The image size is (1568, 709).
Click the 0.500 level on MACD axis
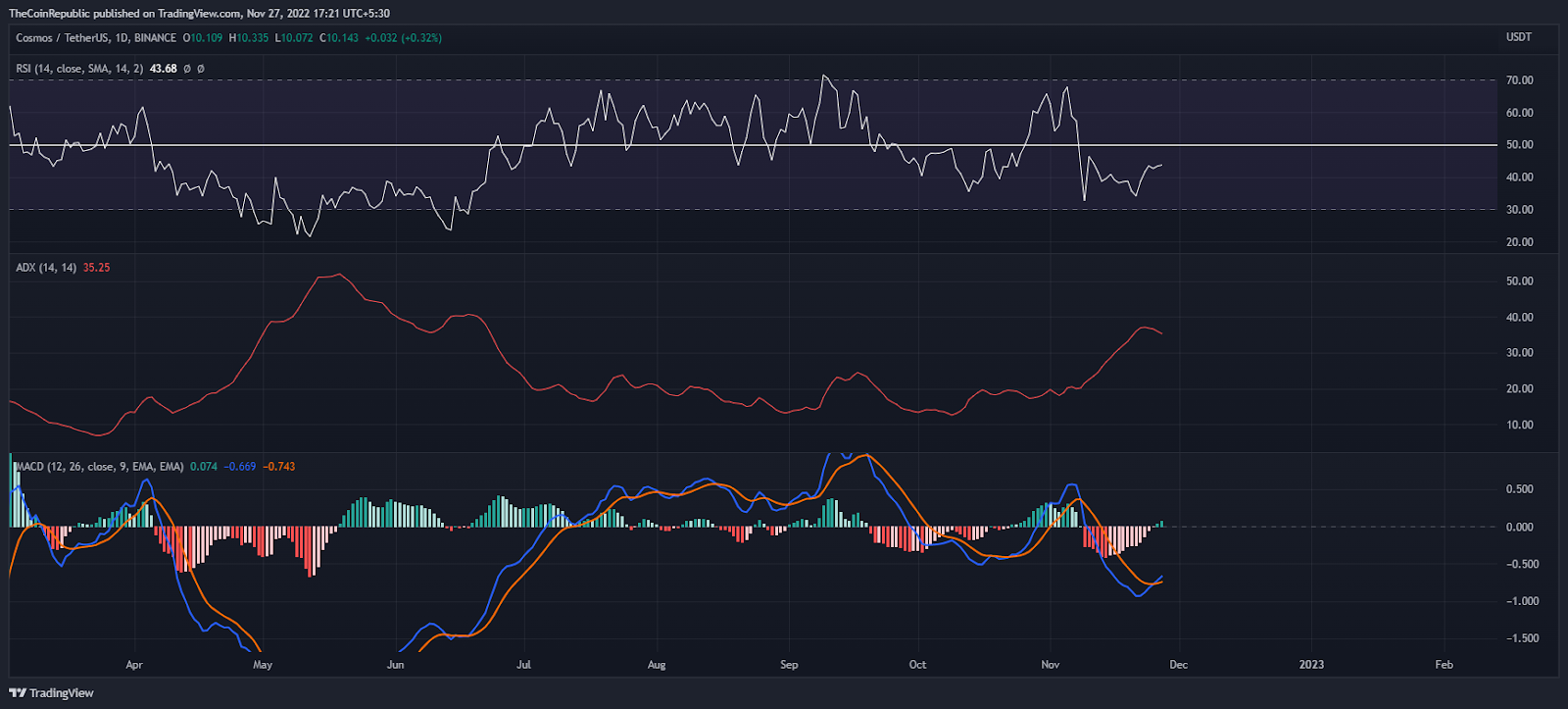pyautogui.click(x=1519, y=489)
